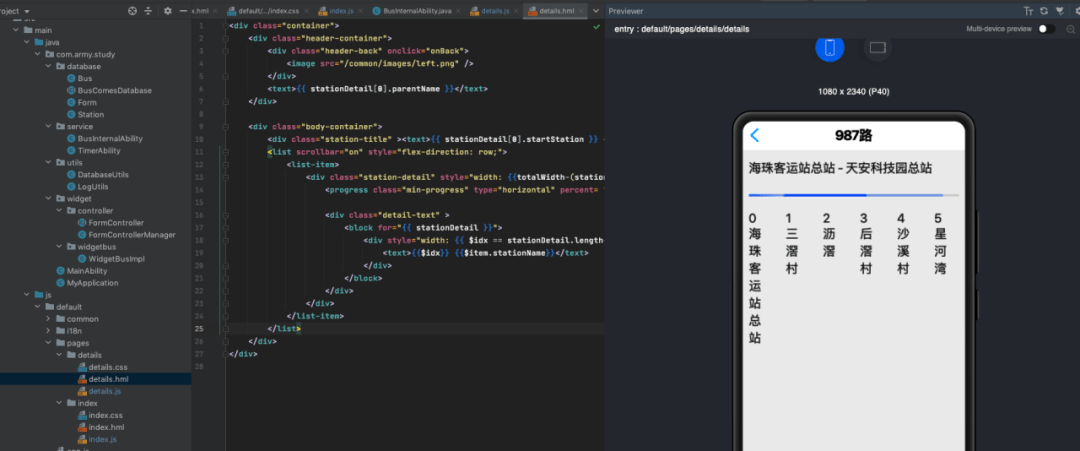Open FormController in project tree
The height and width of the screenshot is (451, 1080).
point(116,223)
